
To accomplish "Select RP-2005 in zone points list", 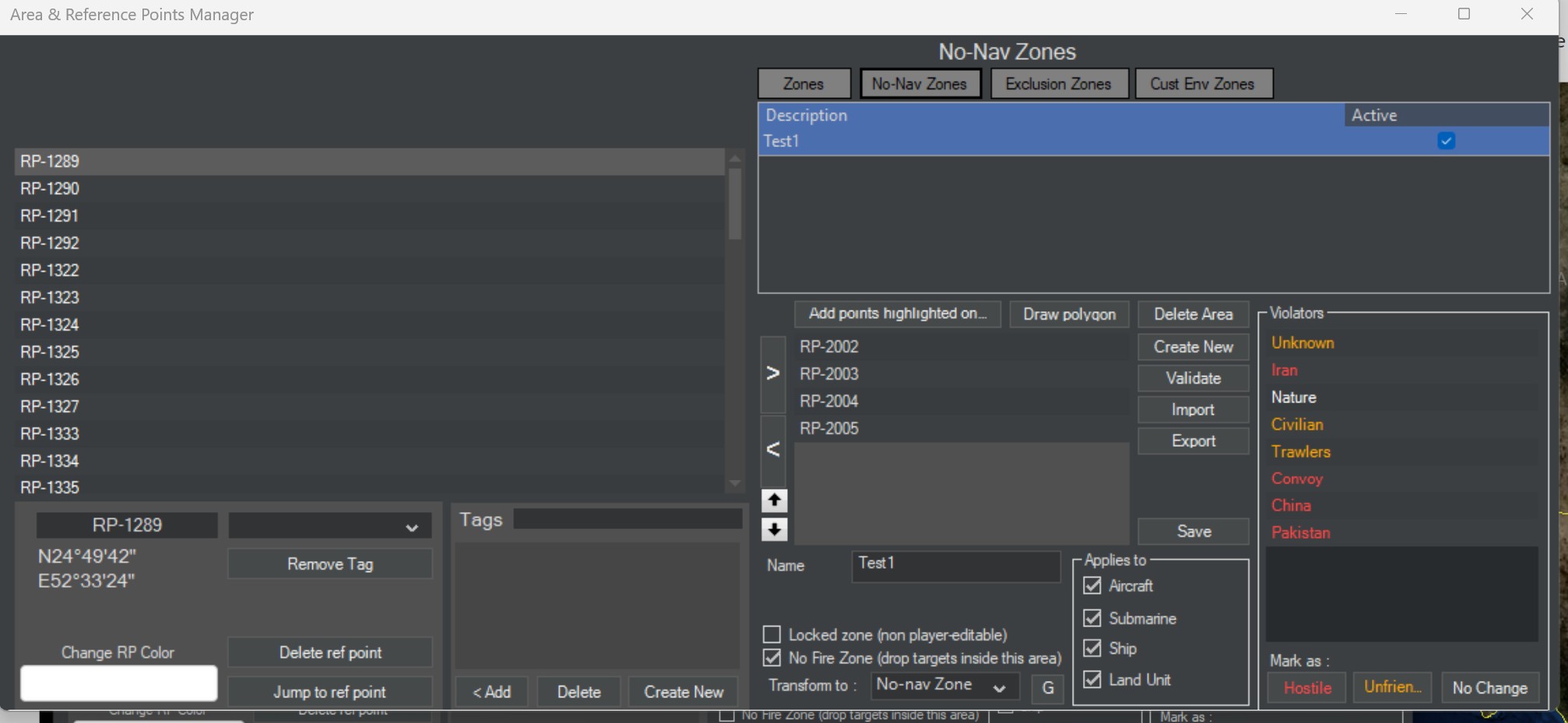I will (962, 428).
